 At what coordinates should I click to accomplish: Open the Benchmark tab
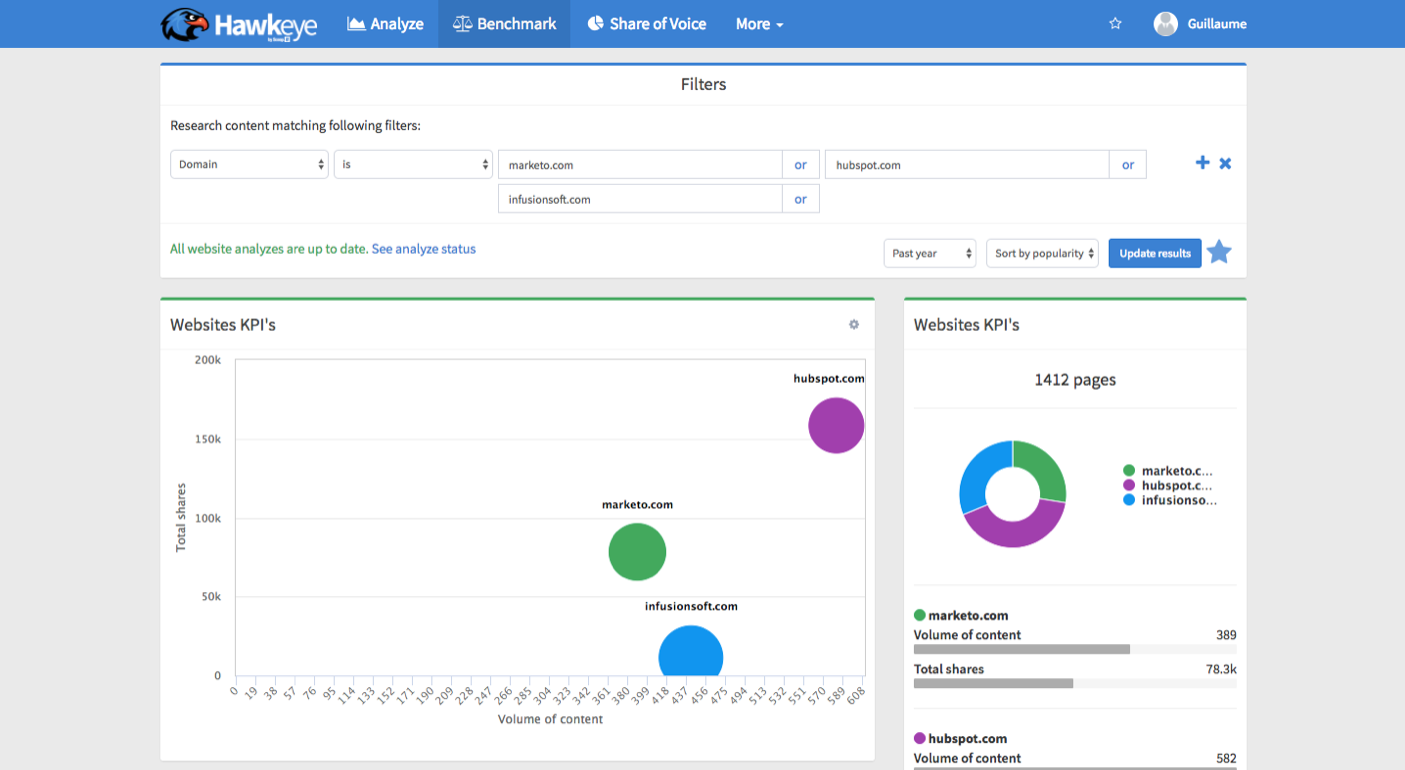[x=504, y=24]
